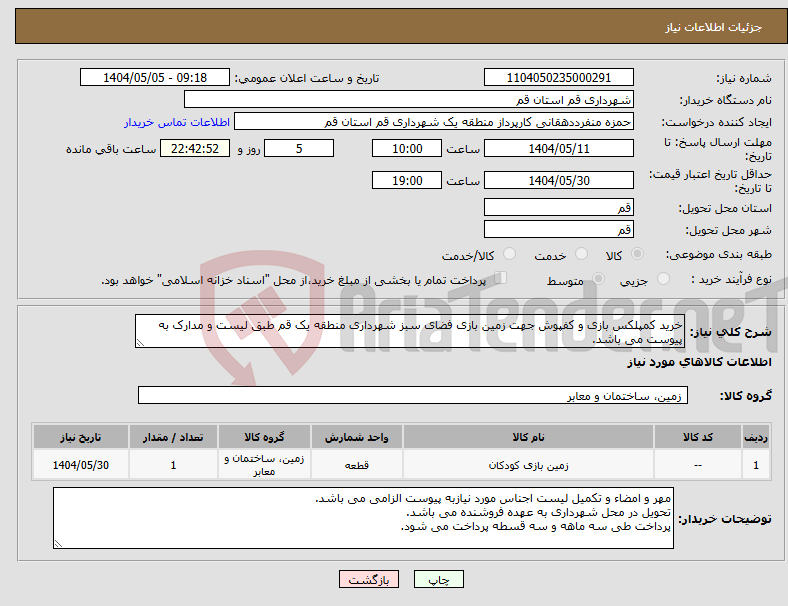Click the request creator name field

point(434,122)
